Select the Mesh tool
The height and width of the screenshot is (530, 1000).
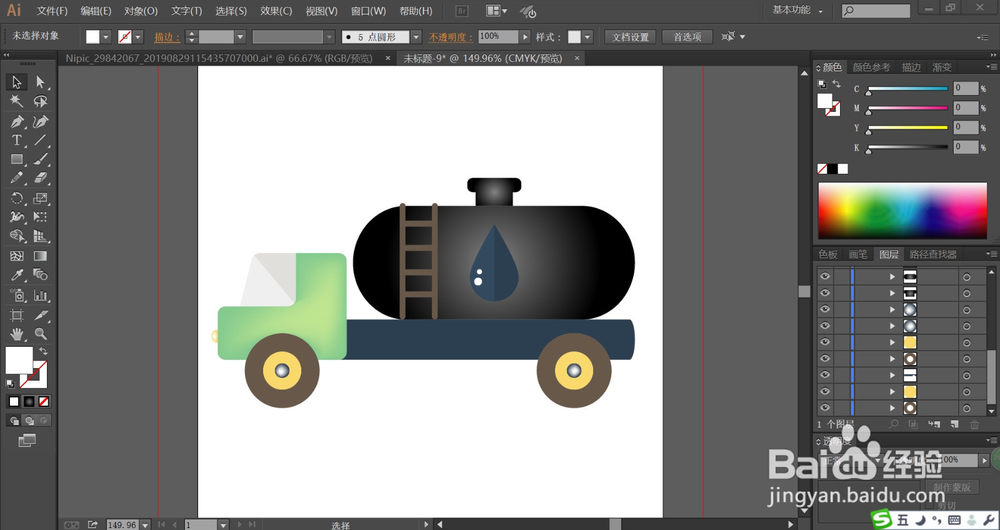[17, 256]
